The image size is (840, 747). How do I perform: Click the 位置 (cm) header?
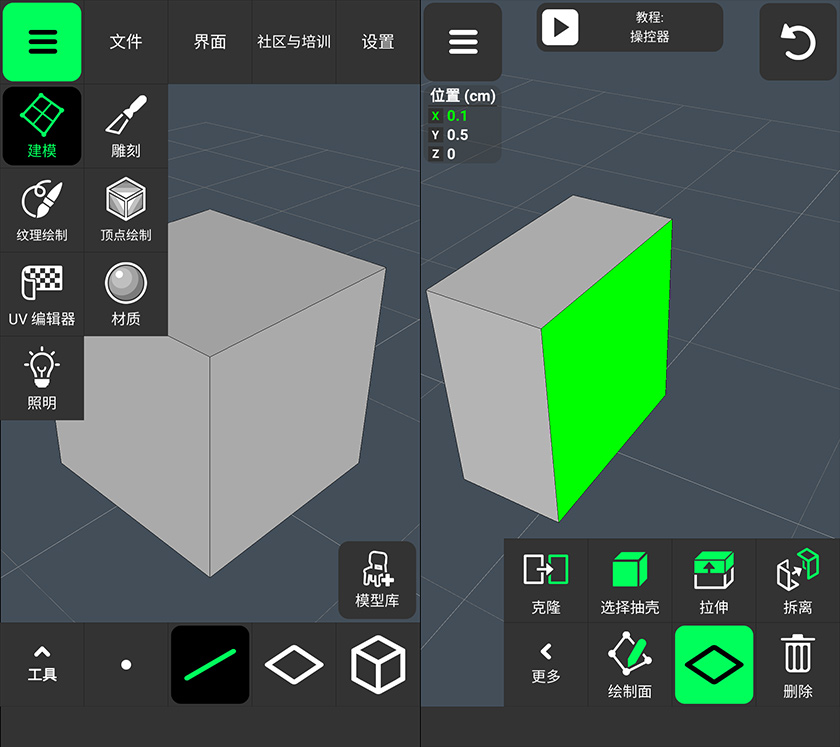click(x=463, y=96)
